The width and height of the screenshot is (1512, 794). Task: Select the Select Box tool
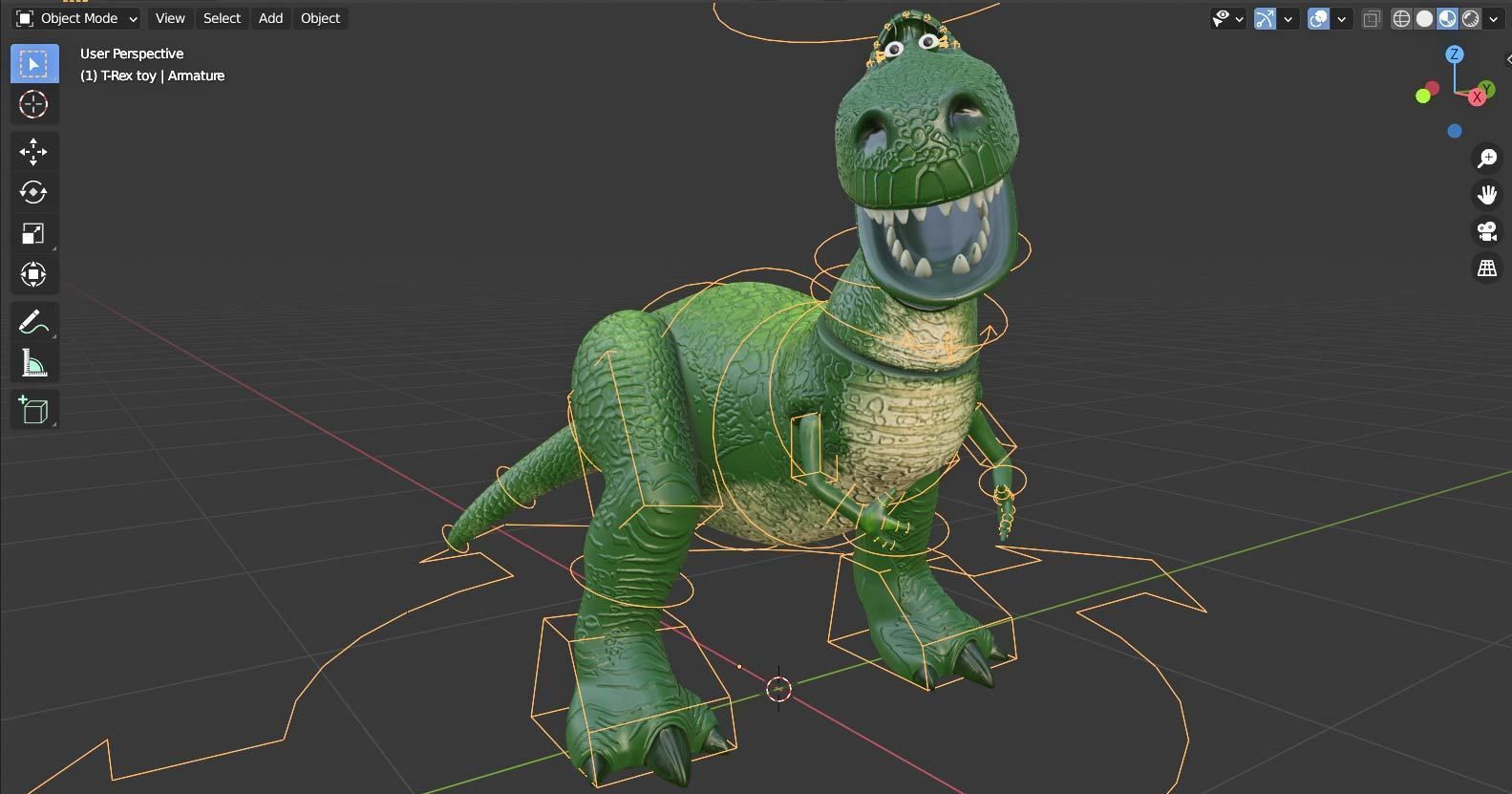point(33,64)
